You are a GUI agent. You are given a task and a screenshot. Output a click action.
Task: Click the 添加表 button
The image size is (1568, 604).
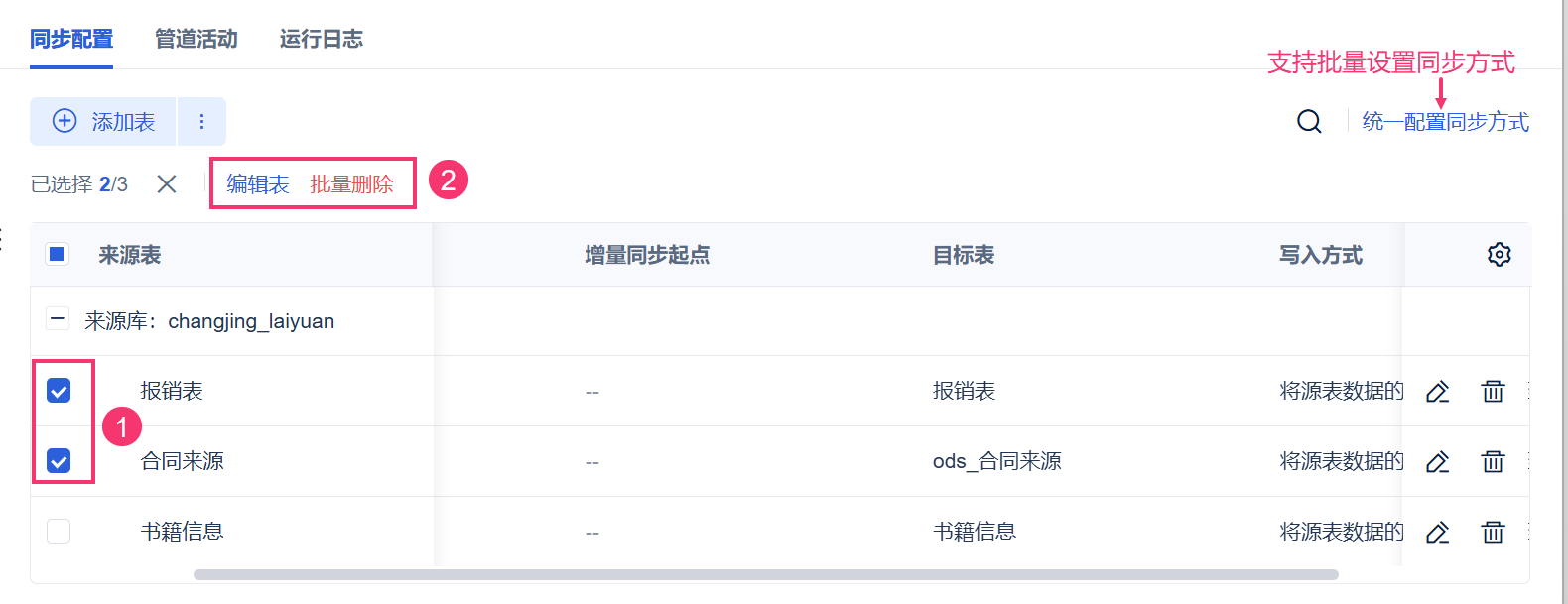click(103, 122)
